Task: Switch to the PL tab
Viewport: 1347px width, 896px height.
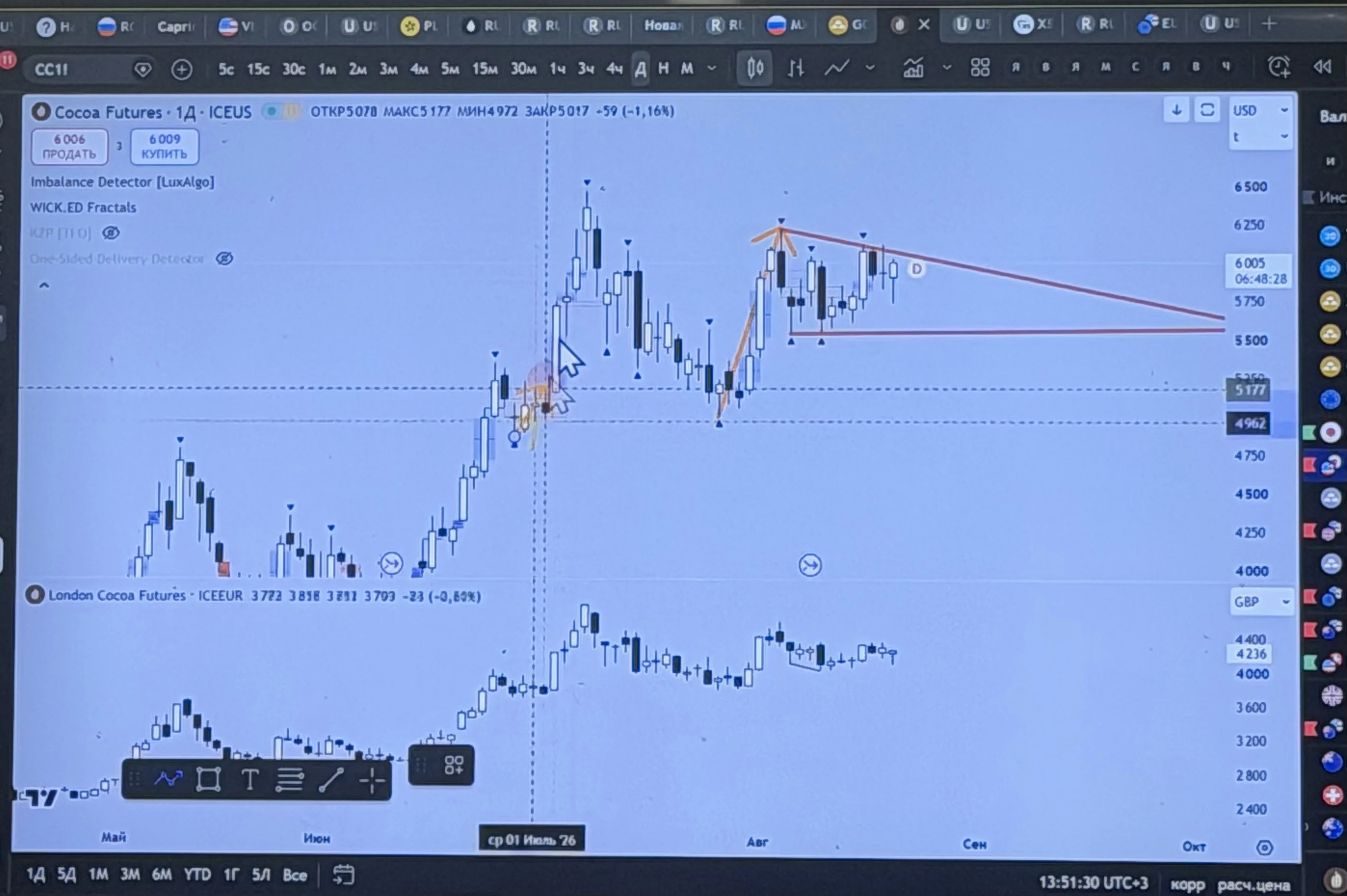Action: point(419,26)
